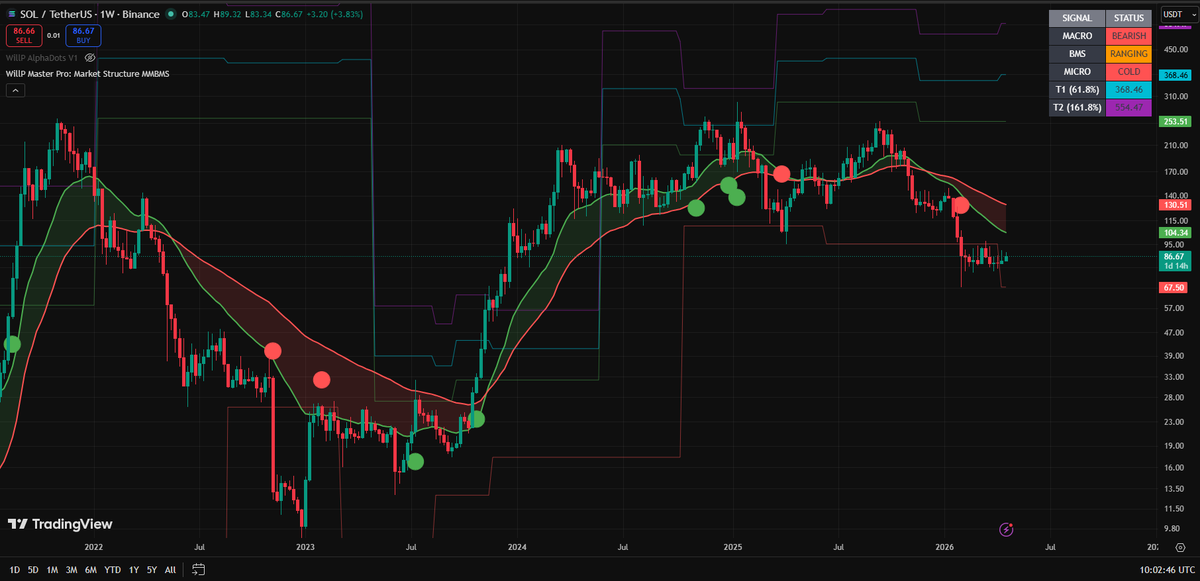The image size is (1200, 581).
Task: Collapse the indicator legend with chevron
Action: (15, 90)
